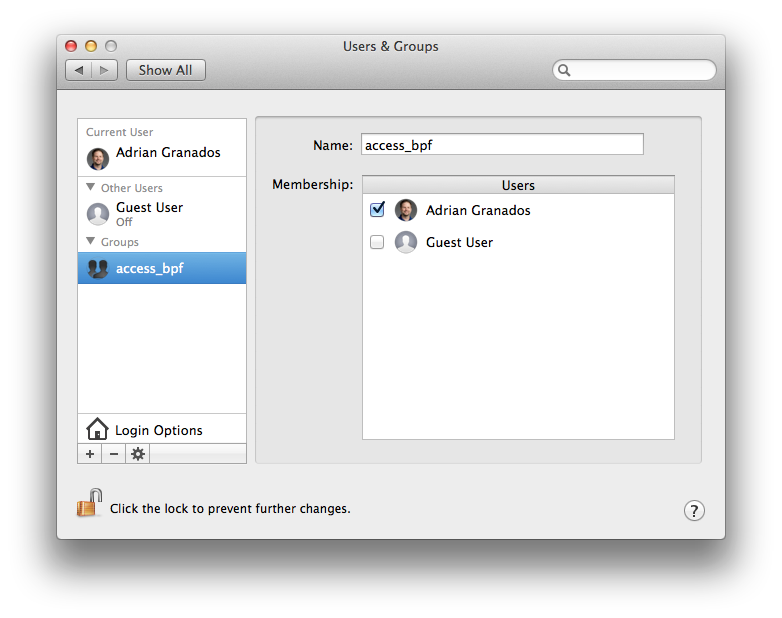Click the Show All button
Image resolution: width=782 pixels, height=618 pixels.
coord(166,70)
